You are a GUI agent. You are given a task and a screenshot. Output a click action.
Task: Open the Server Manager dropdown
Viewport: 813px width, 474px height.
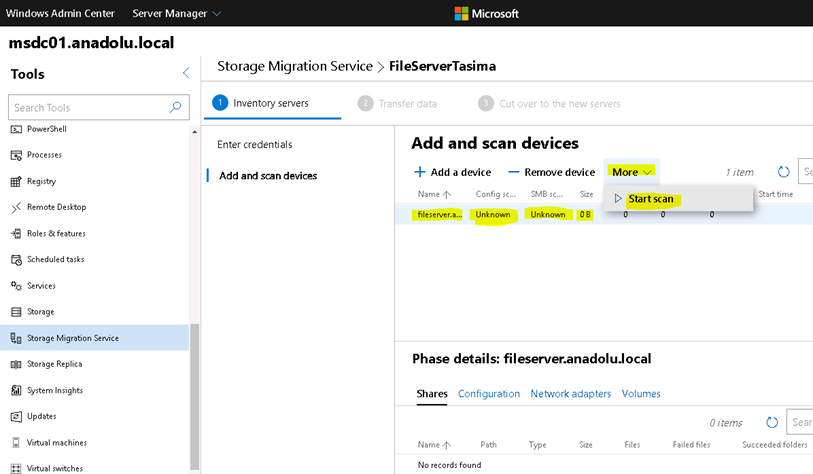(176, 13)
